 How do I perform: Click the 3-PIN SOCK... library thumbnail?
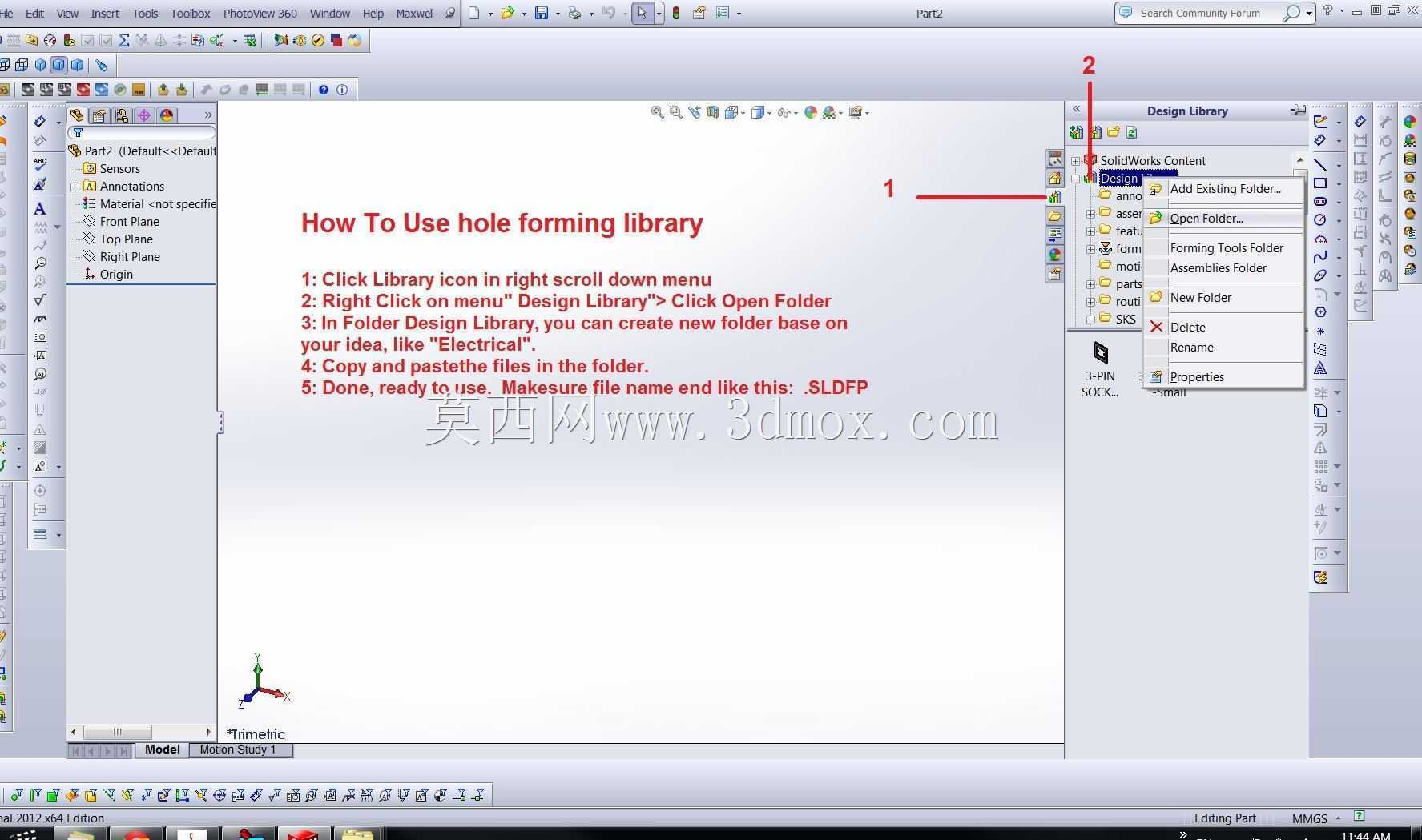(1100, 370)
